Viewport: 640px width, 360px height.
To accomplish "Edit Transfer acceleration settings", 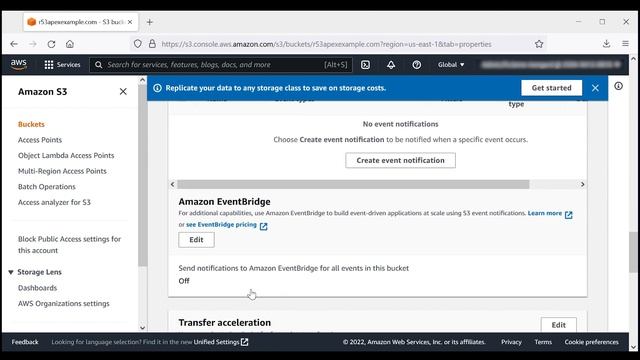I will point(558,325).
